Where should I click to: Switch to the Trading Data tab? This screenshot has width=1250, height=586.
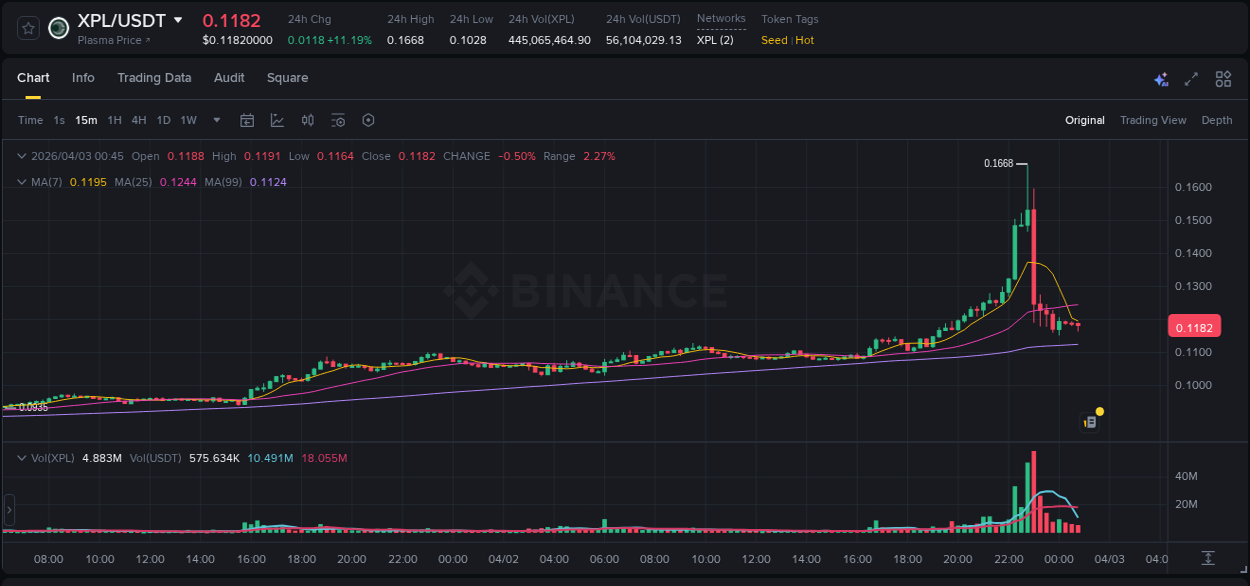(x=154, y=78)
